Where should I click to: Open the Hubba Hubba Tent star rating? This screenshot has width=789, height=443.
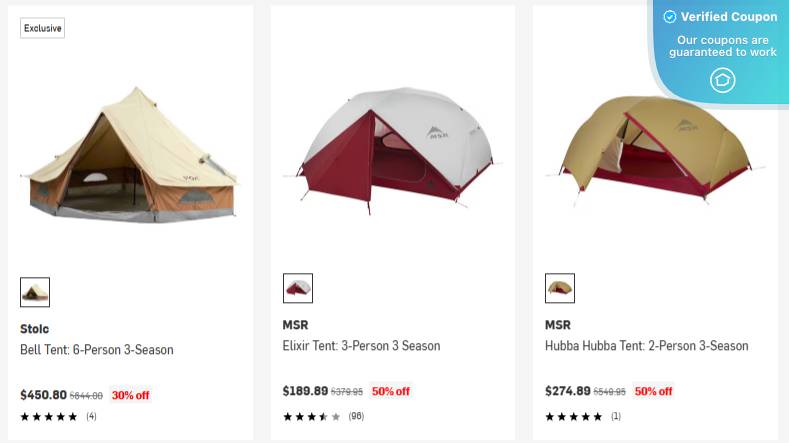pyautogui.click(x=583, y=416)
